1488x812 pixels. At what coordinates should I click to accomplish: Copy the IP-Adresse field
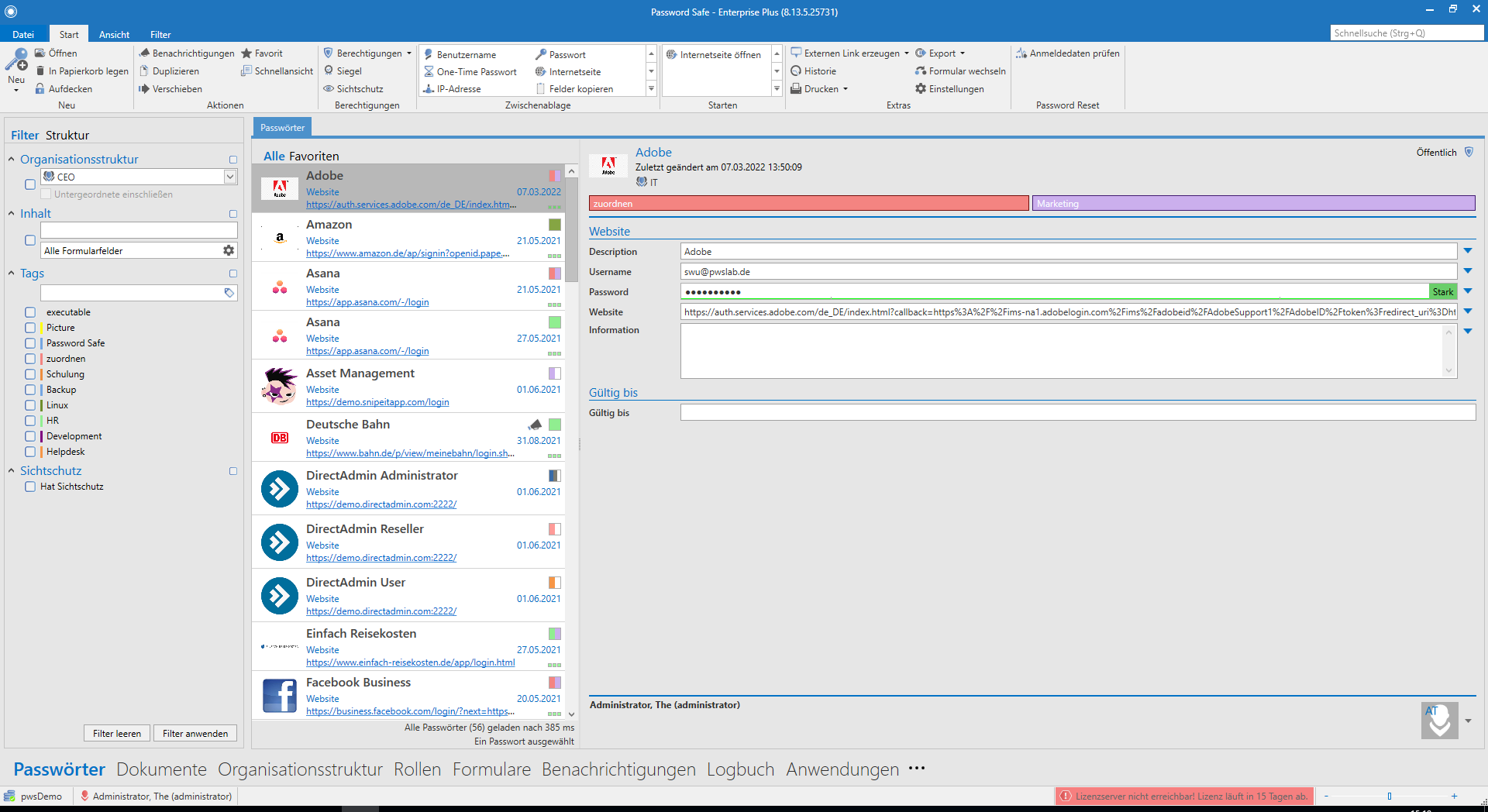[x=452, y=89]
